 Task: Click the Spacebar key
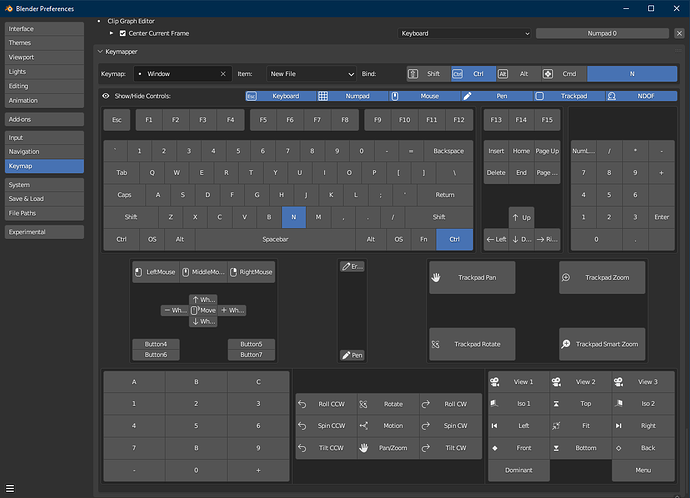coord(275,239)
